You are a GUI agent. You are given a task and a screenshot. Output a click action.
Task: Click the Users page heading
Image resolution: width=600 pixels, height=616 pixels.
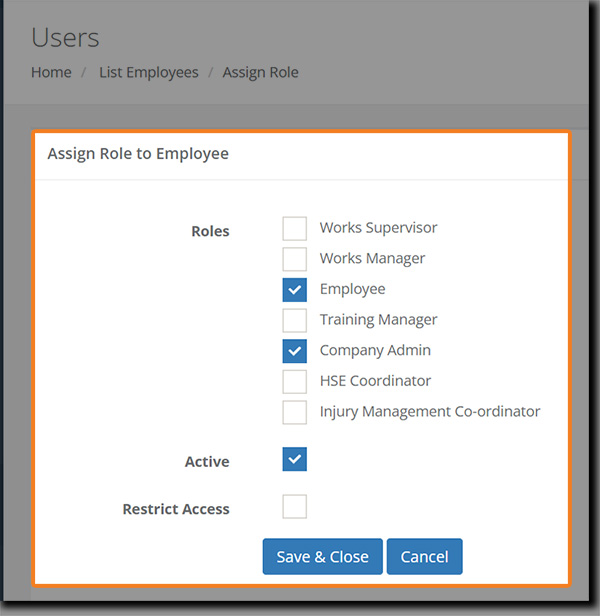coord(65,38)
